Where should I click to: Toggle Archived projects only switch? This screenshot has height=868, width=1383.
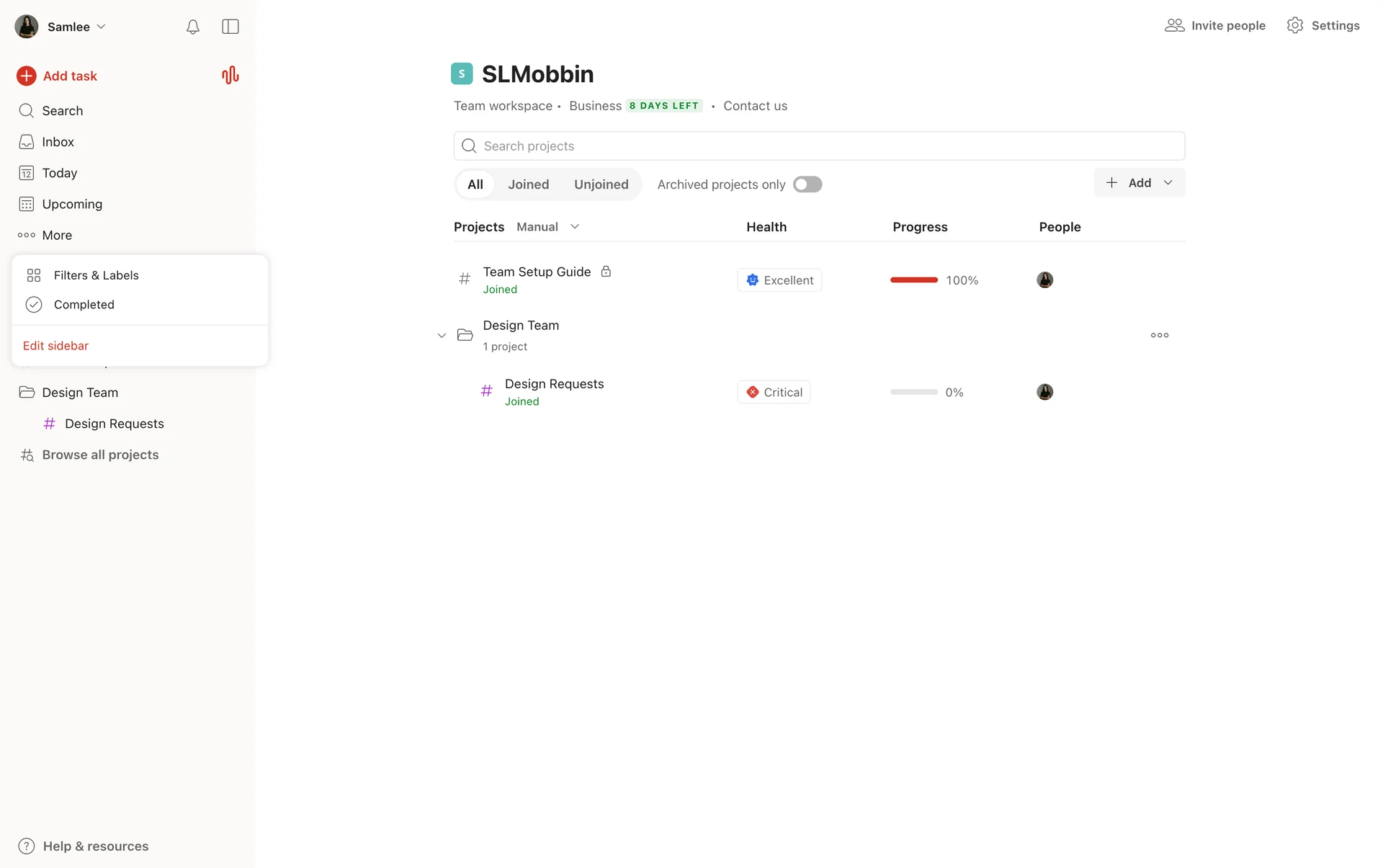(807, 184)
